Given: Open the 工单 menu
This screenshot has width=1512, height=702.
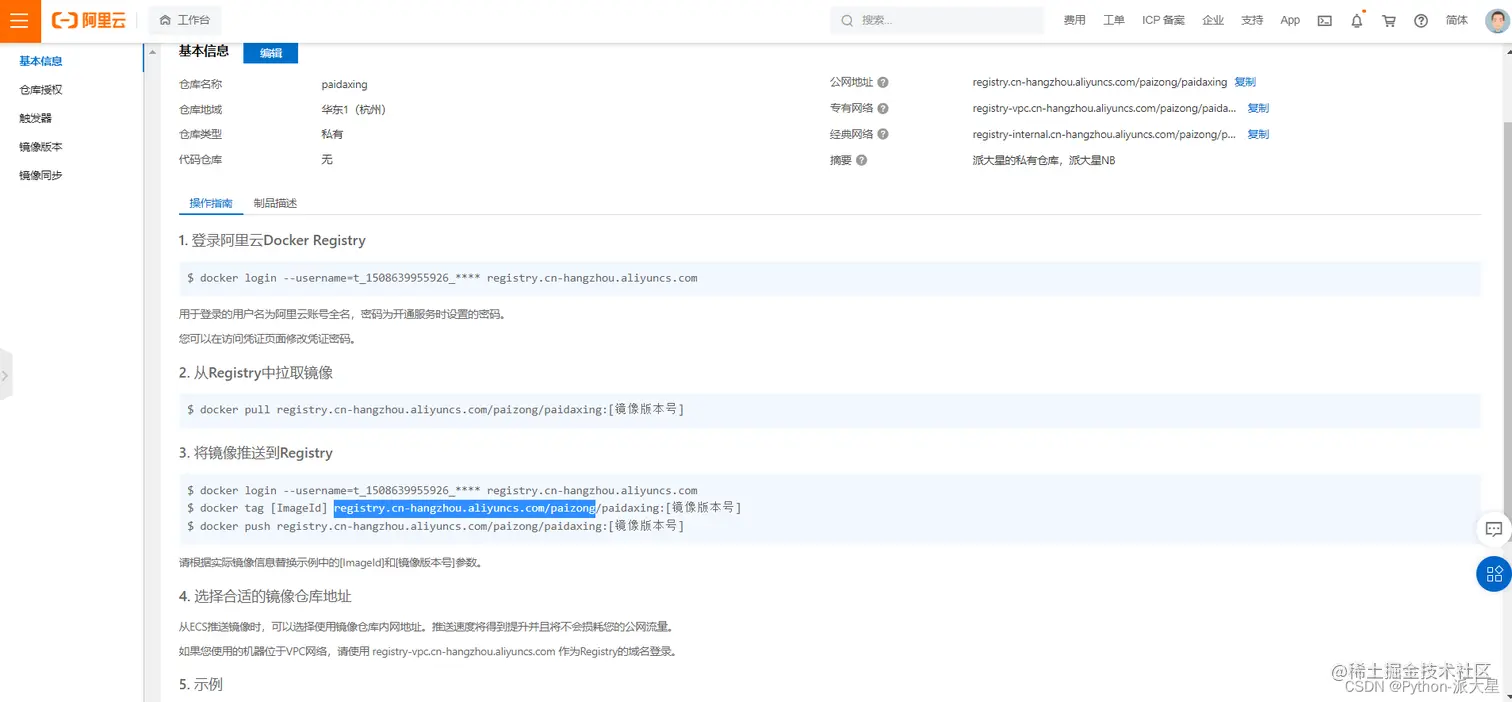Looking at the screenshot, I should point(1114,20).
